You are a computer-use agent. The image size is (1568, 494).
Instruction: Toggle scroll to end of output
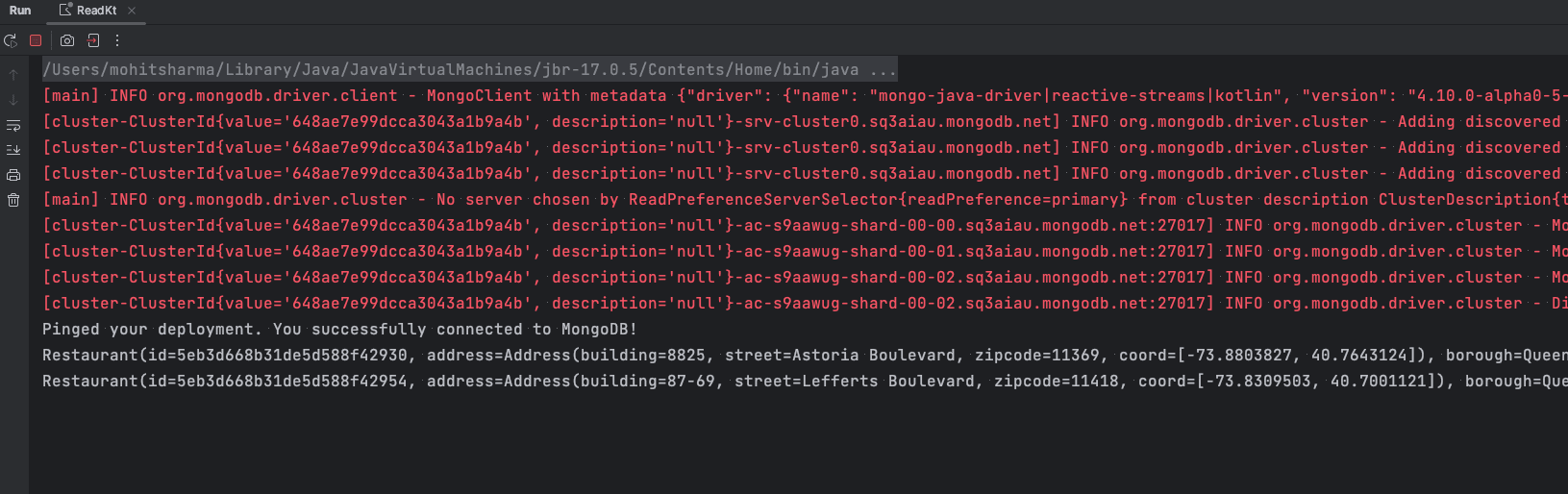coord(13,150)
